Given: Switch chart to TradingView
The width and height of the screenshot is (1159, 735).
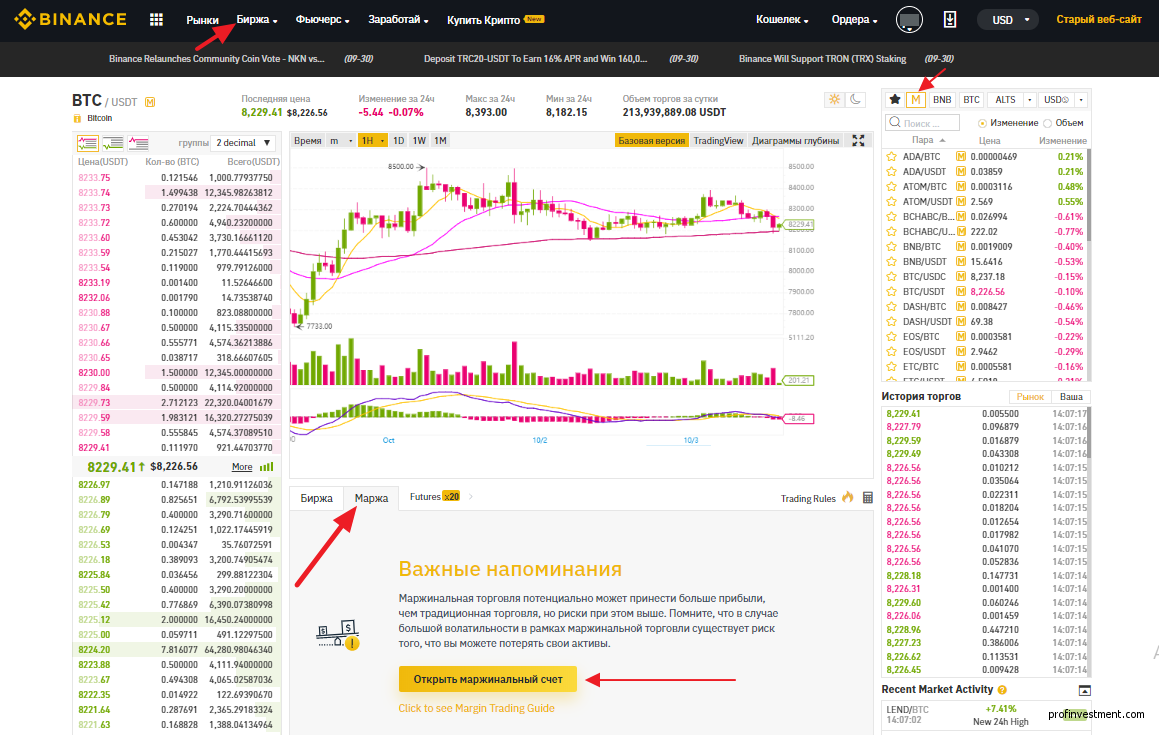Looking at the screenshot, I should click(718, 140).
